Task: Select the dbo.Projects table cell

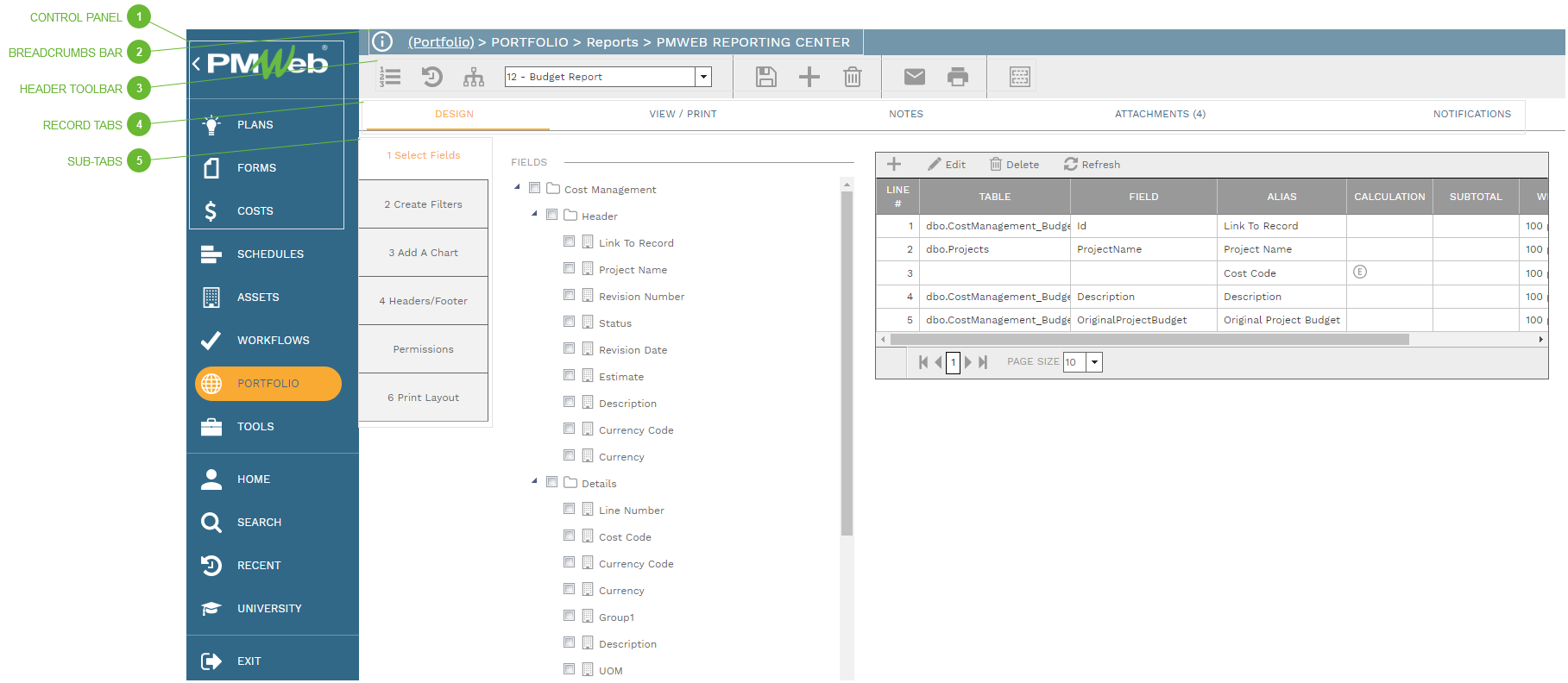Action: coord(995,249)
